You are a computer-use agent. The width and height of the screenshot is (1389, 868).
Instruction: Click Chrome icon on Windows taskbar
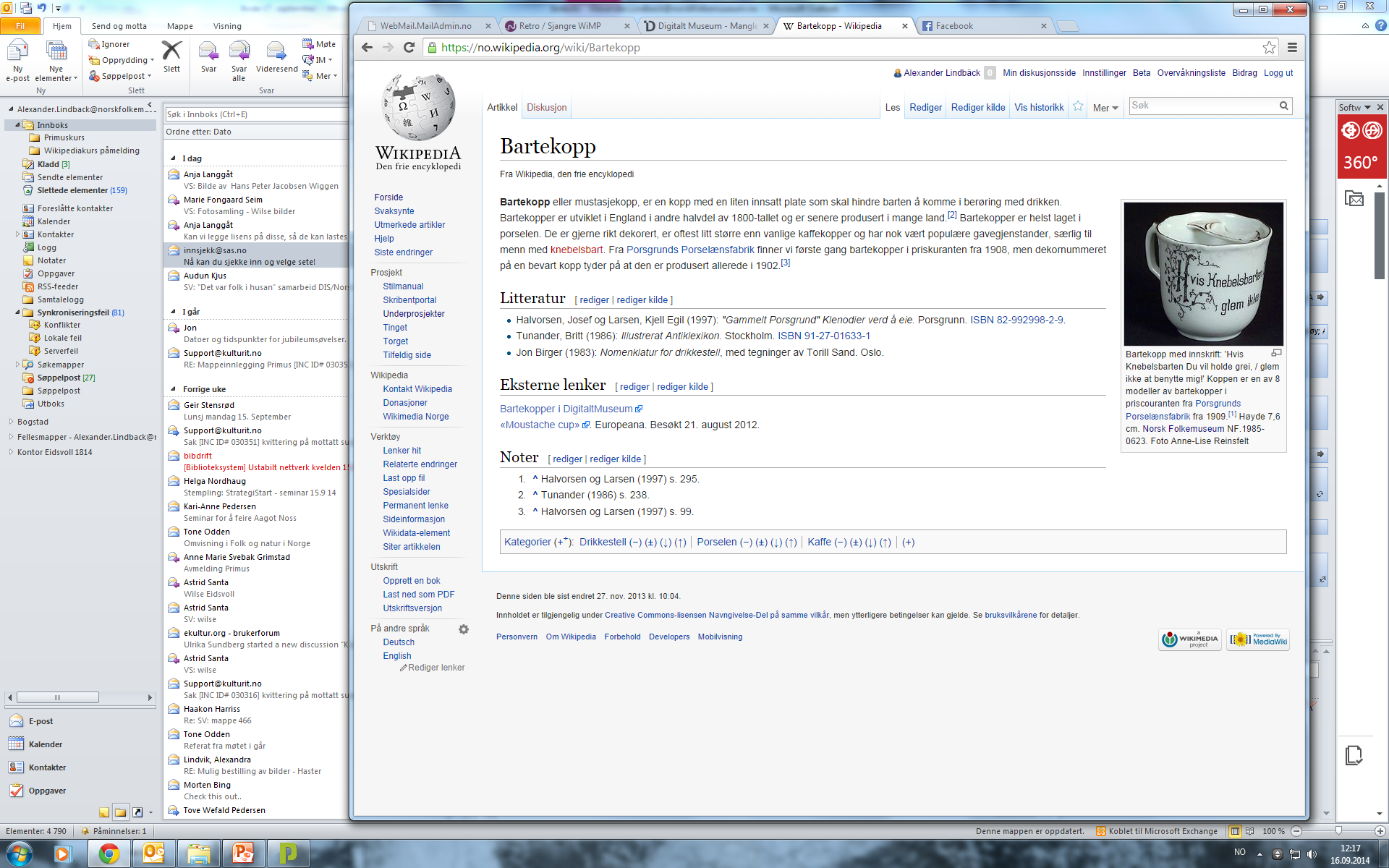coord(109,854)
